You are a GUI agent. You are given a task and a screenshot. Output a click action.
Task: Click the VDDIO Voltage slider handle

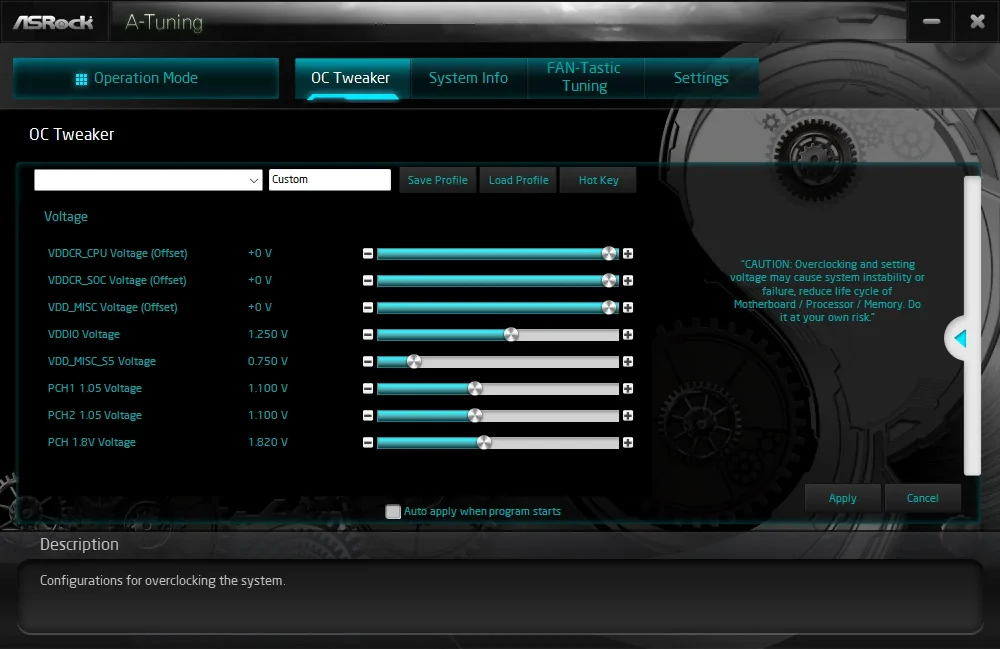tap(511, 335)
